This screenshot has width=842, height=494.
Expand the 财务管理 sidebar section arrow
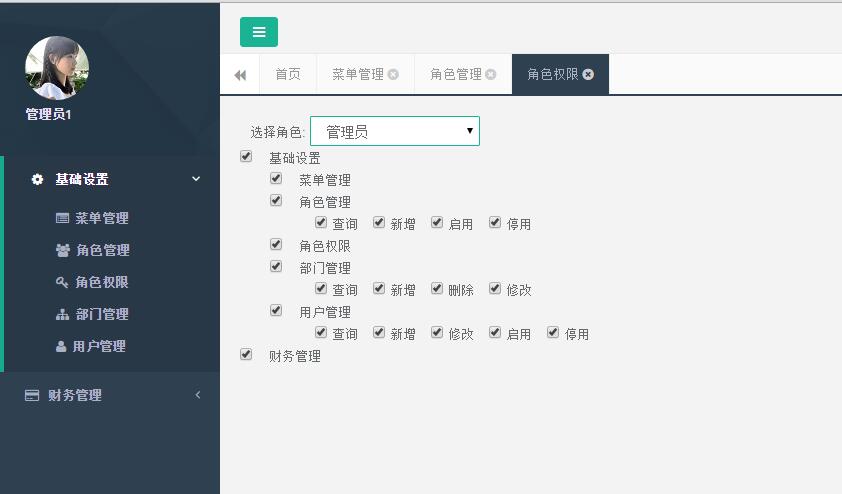[198, 395]
